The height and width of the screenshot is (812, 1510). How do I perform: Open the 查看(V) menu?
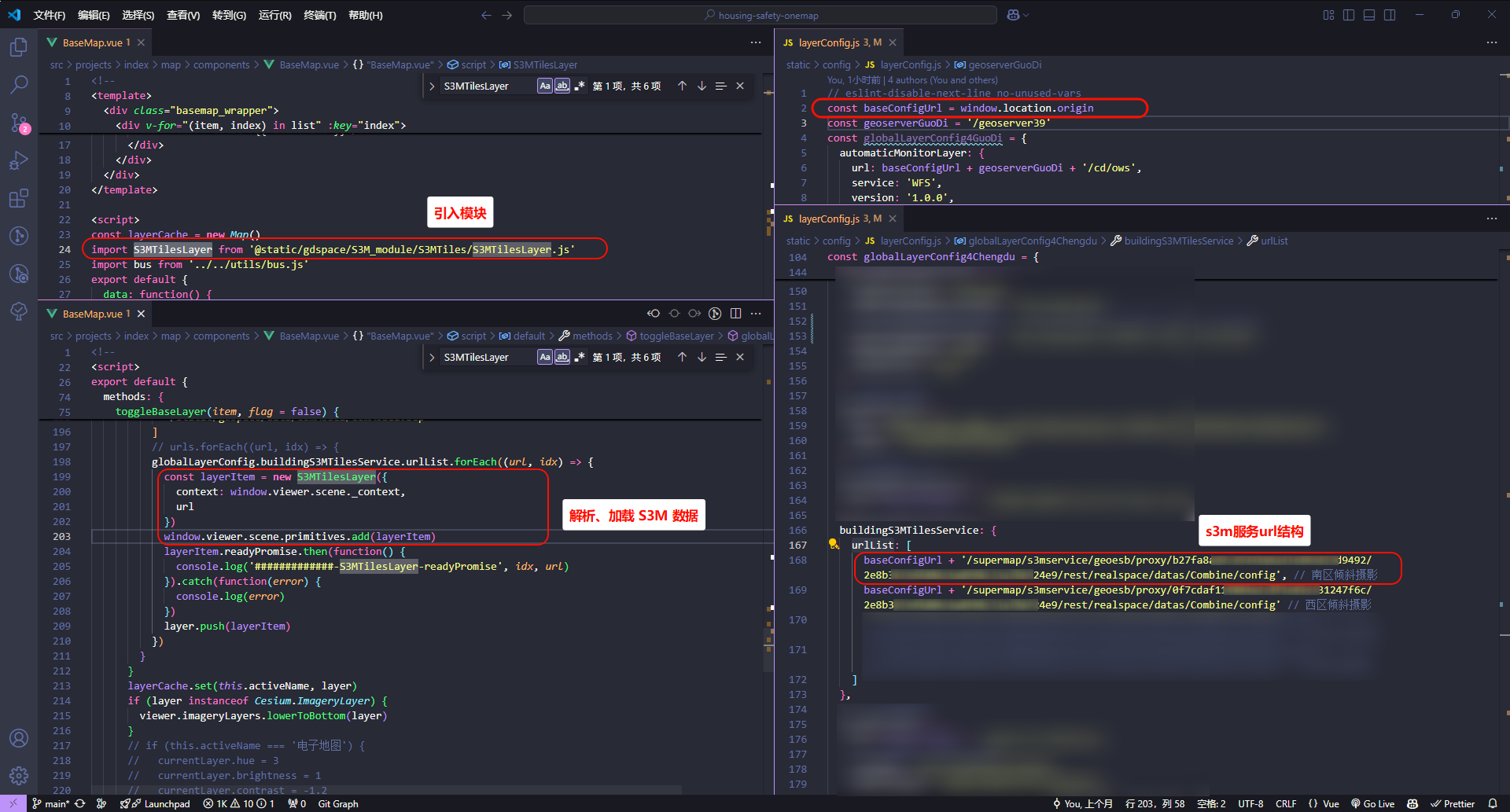[x=183, y=15]
